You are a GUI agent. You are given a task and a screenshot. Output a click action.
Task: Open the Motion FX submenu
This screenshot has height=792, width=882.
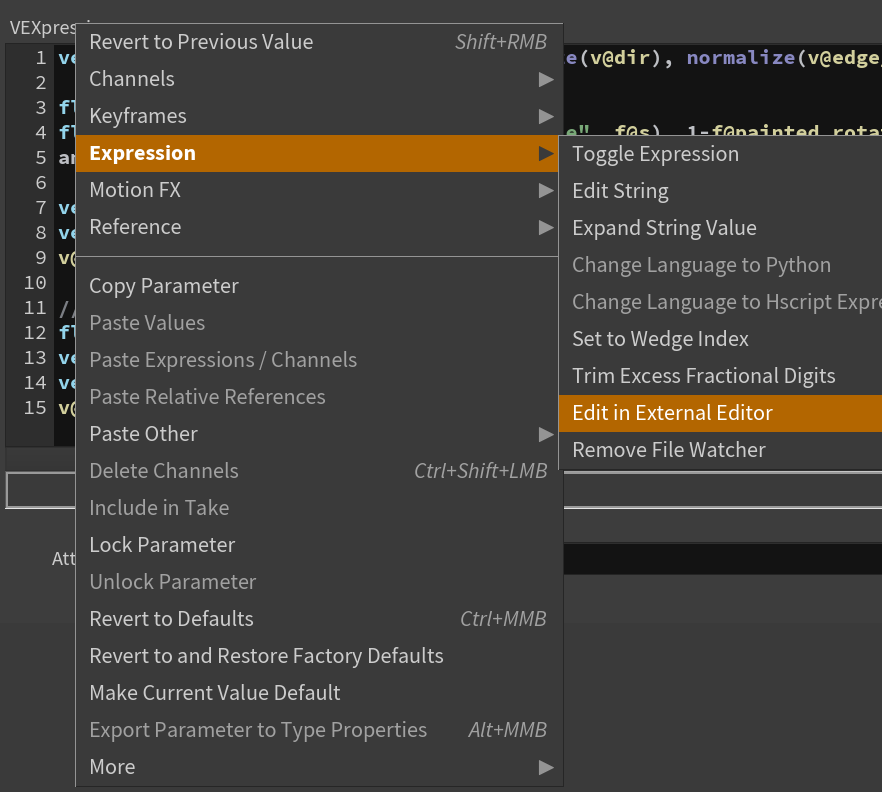(x=319, y=190)
